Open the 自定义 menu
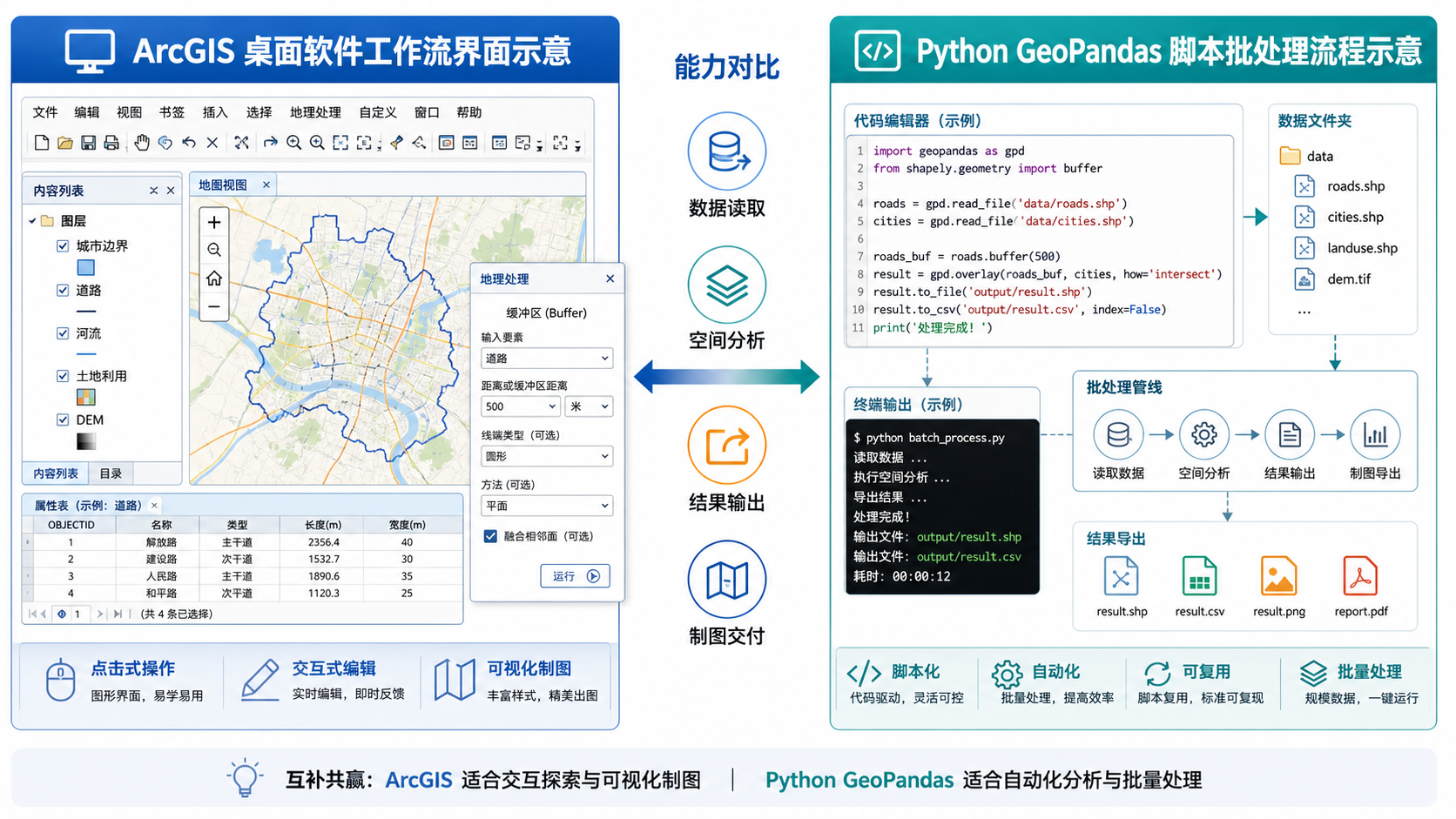The width and height of the screenshot is (1456, 819). [378, 112]
